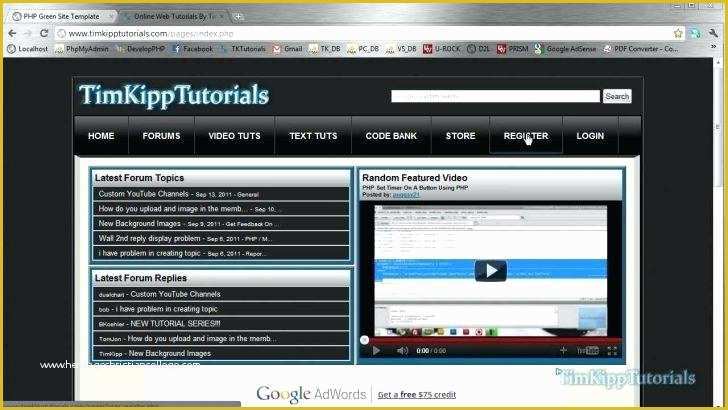Image resolution: width=728 pixels, height=410 pixels.
Task: Click the TimKippTutorials site logo
Action: [174, 96]
